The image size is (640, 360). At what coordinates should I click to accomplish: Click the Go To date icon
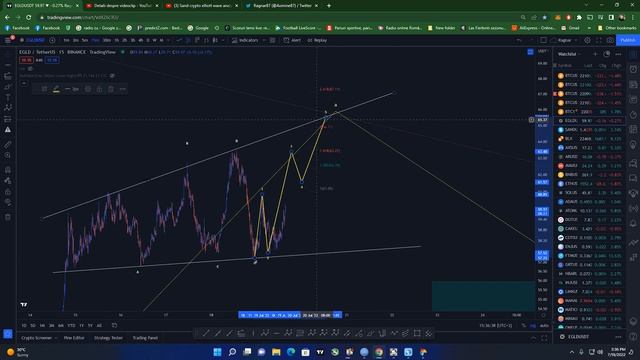tap(115, 325)
